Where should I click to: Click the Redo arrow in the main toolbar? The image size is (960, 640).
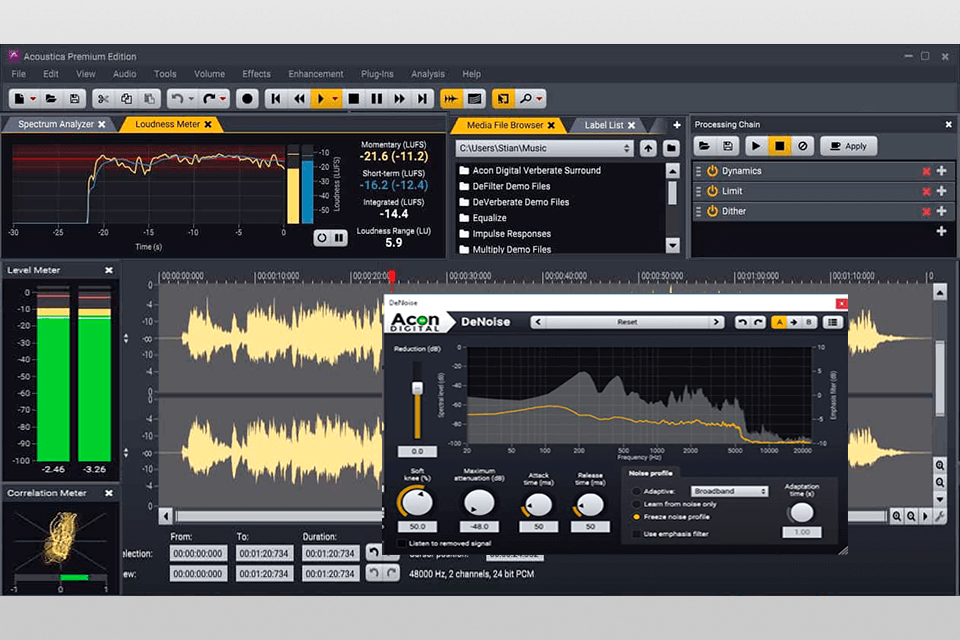point(209,99)
